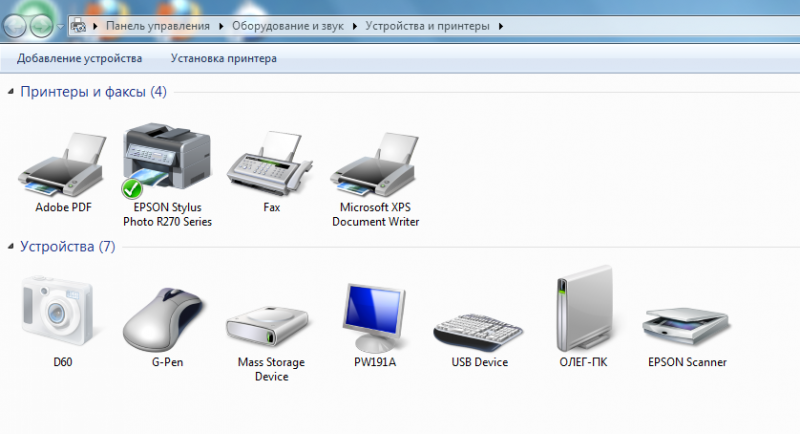Select the PW191A monitor icon
This screenshot has height=434, width=800.
[374, 317]
